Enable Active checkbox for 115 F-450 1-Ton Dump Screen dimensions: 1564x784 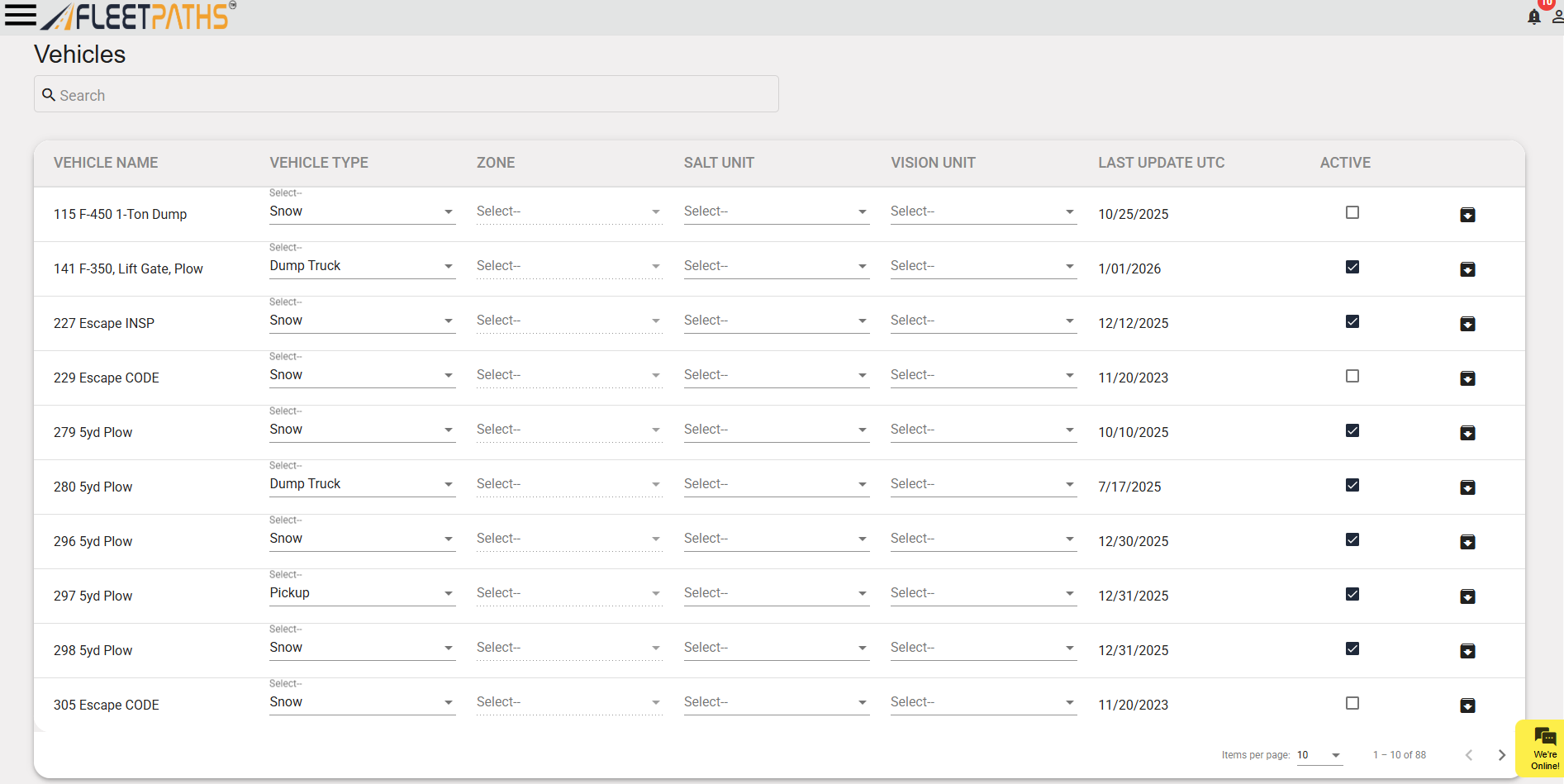(x=1352, y=212)
